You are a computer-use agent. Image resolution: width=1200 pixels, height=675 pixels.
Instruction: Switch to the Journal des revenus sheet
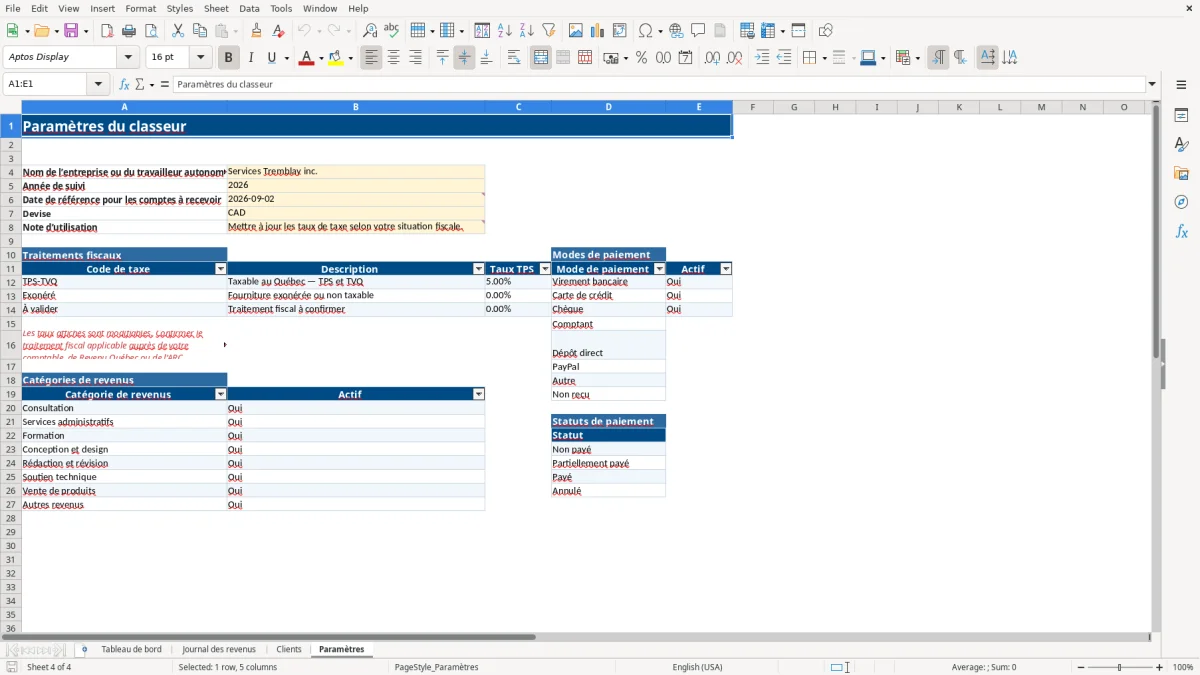(219, 650)
